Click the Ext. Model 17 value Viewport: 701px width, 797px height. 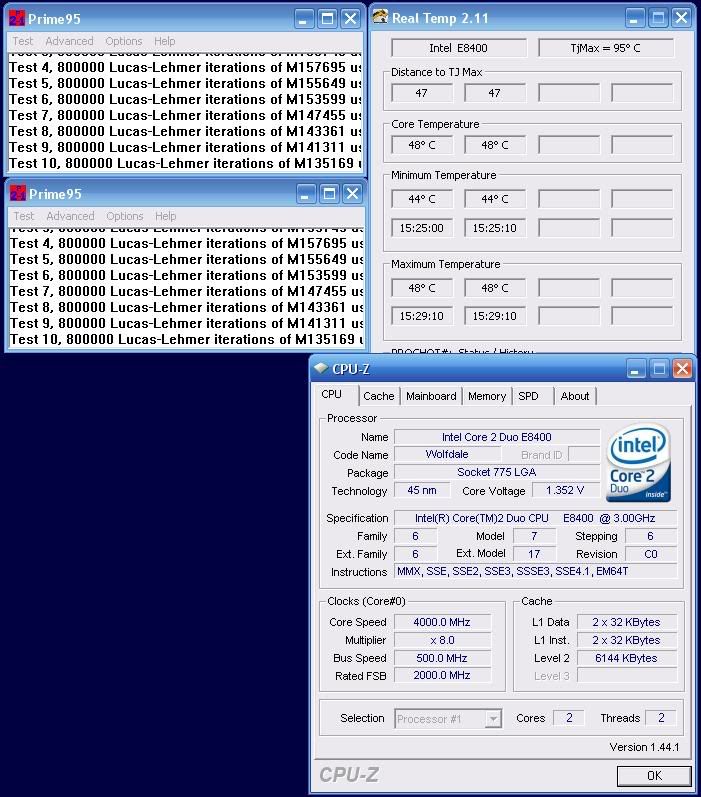coord(534,554)
